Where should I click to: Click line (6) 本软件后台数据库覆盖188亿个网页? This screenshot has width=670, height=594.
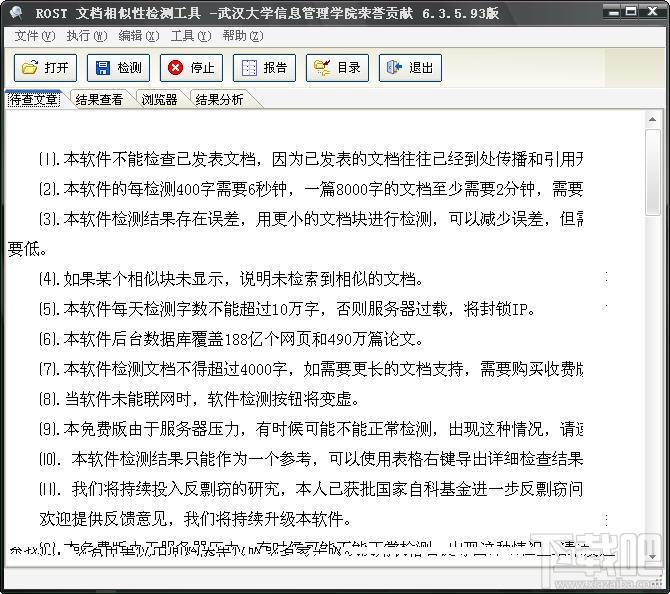point(231,339)
